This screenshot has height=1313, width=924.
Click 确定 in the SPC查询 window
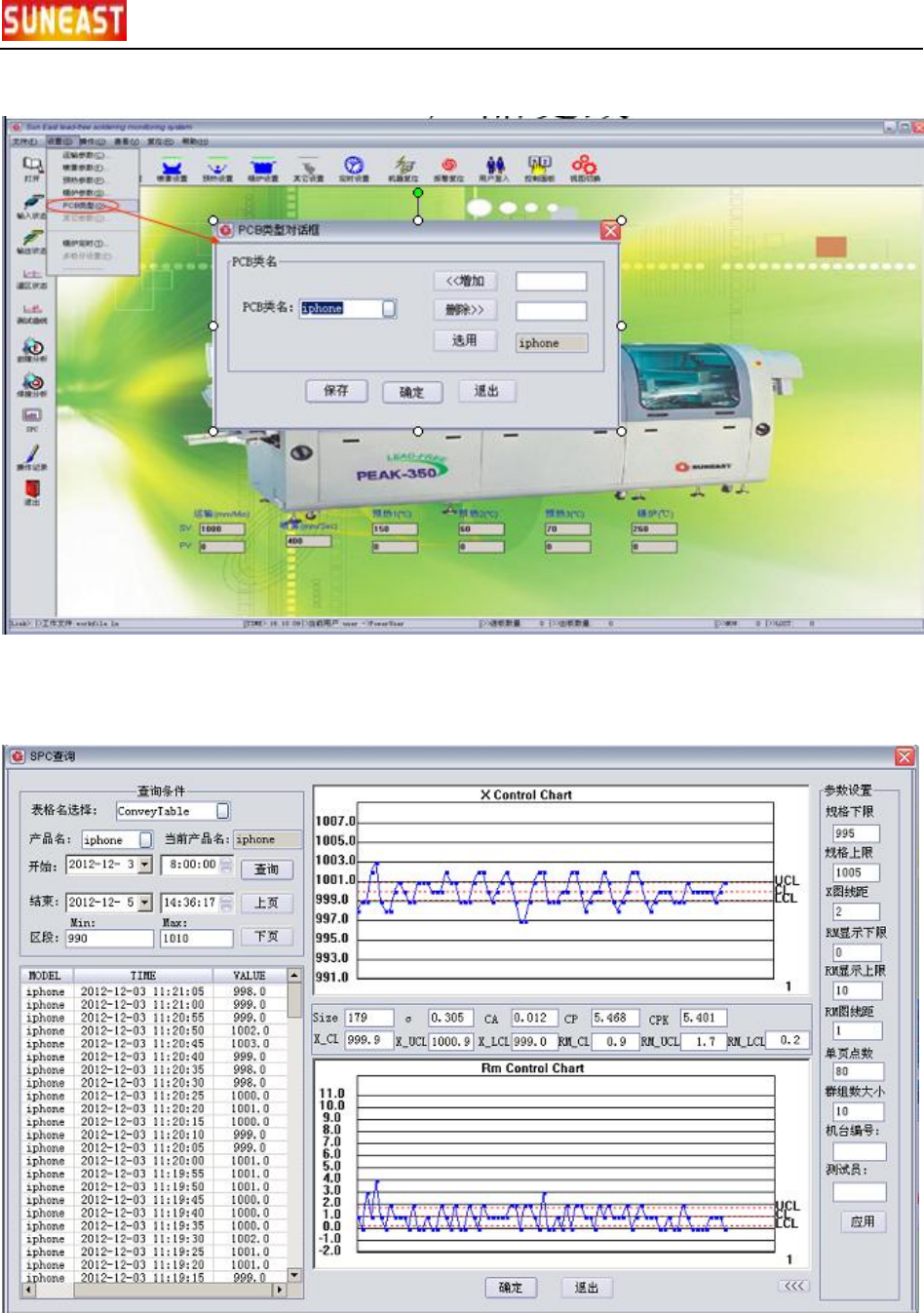pos(511,1288)
